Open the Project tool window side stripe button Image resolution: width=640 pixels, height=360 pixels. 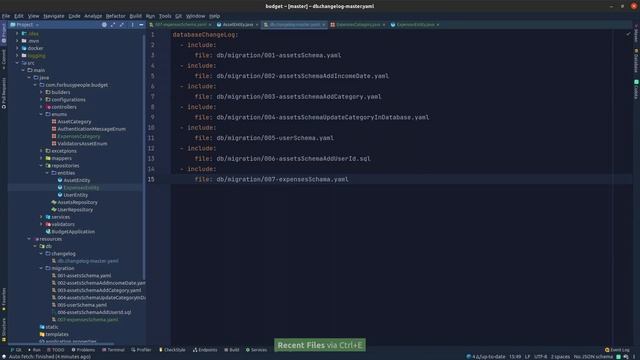click(x=4, y=33)
